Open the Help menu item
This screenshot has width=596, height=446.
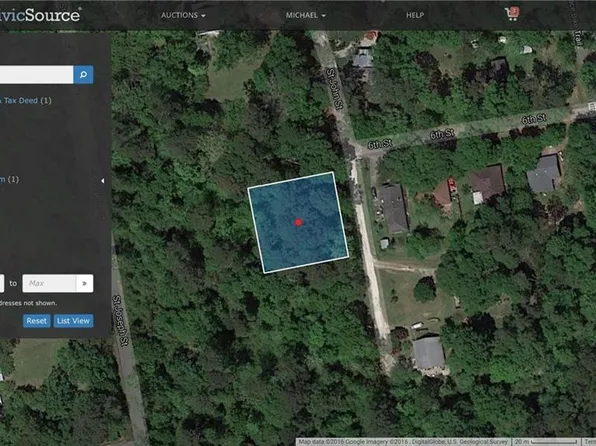pyautogui.click(x=415, y=15)
